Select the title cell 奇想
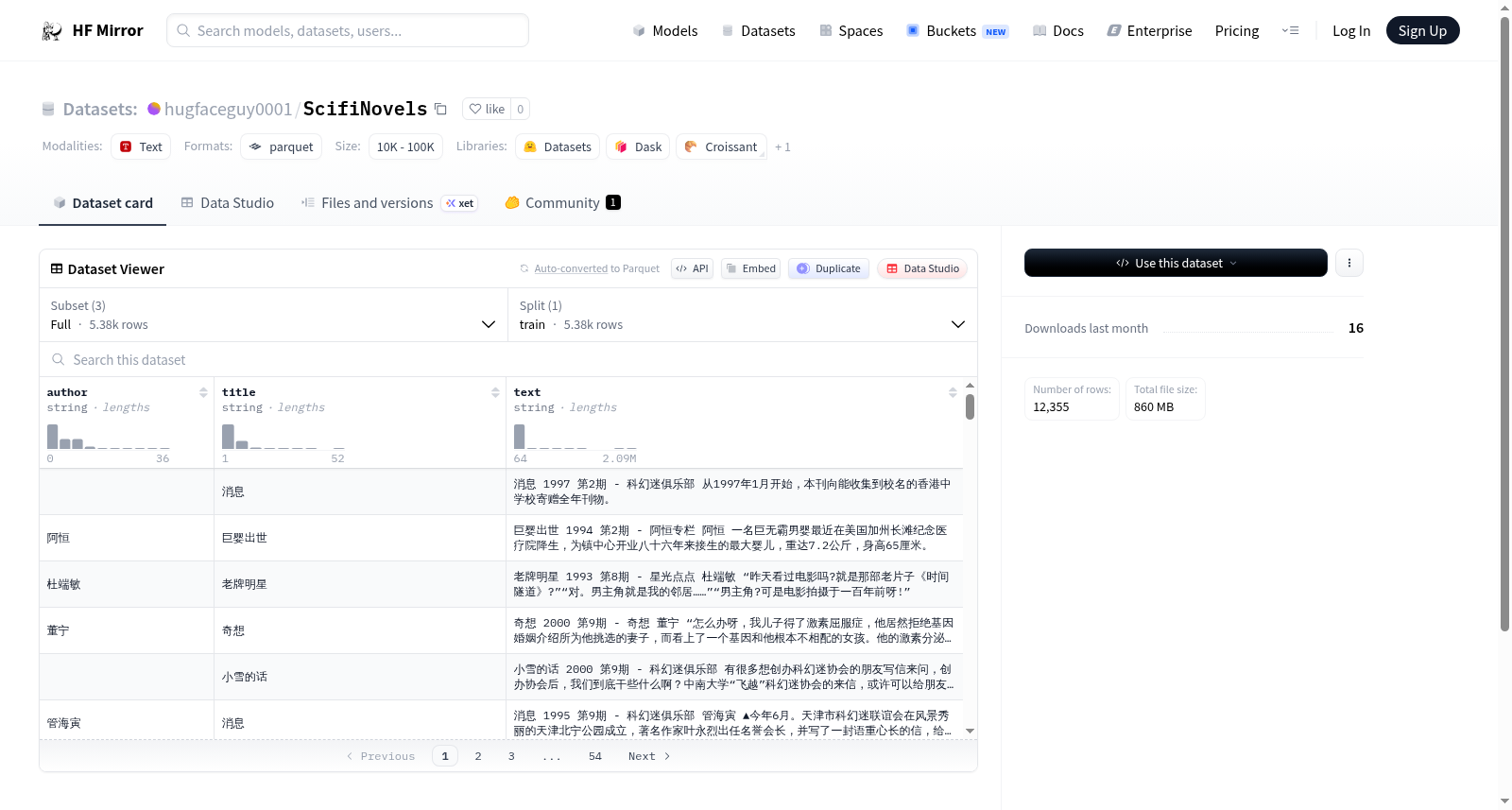 (x=360, y=630)
